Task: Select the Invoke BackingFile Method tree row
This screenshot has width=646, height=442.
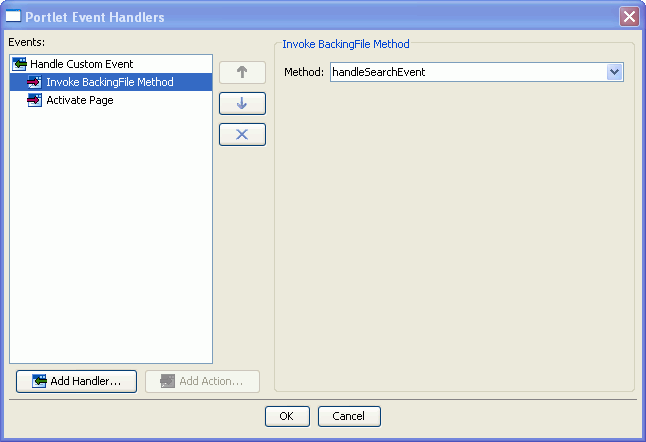Action: tap(111, 82)
